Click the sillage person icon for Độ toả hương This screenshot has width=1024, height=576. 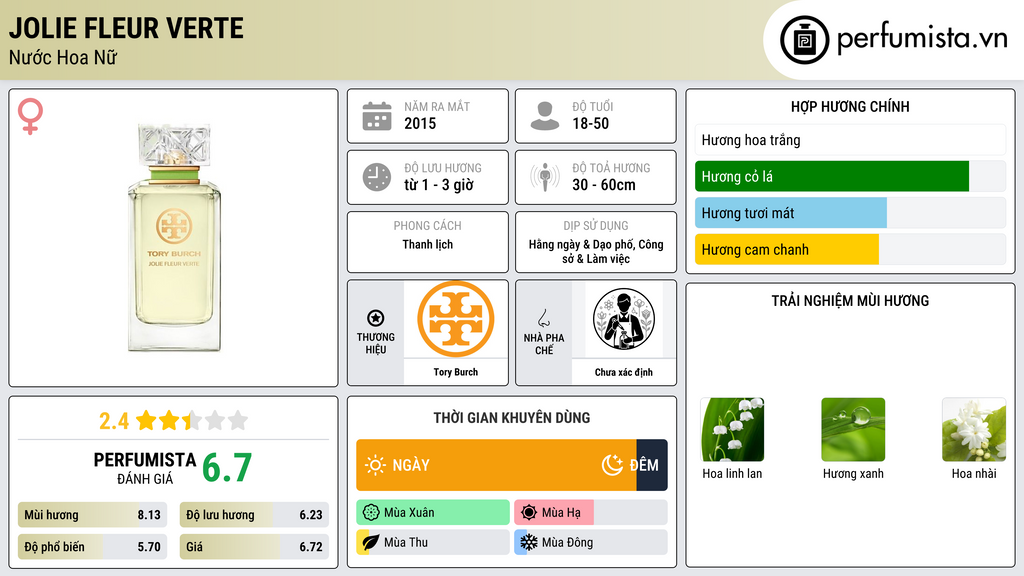[545, 177]
